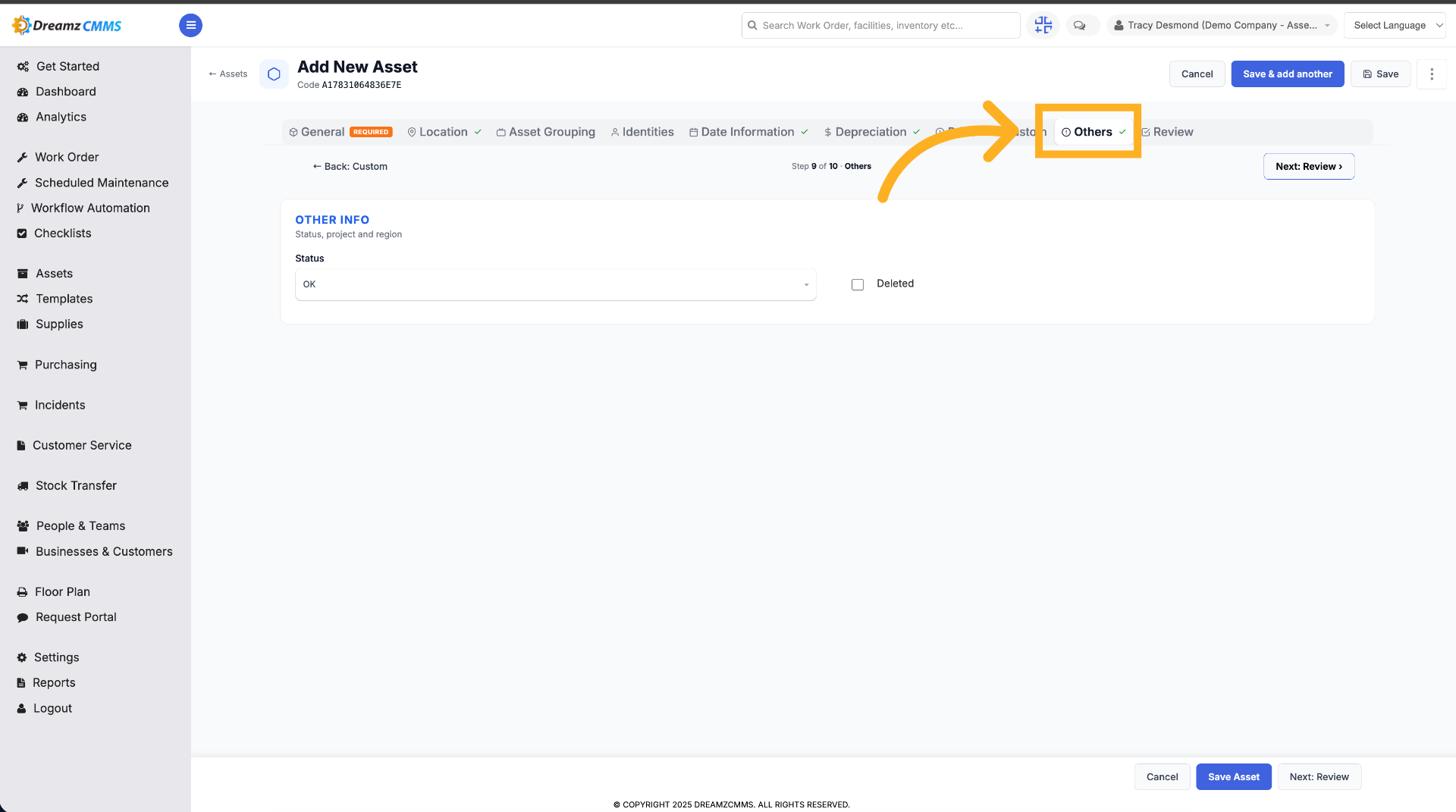
Task: Click the People & Teams users icon
Action: click(23, 526)
